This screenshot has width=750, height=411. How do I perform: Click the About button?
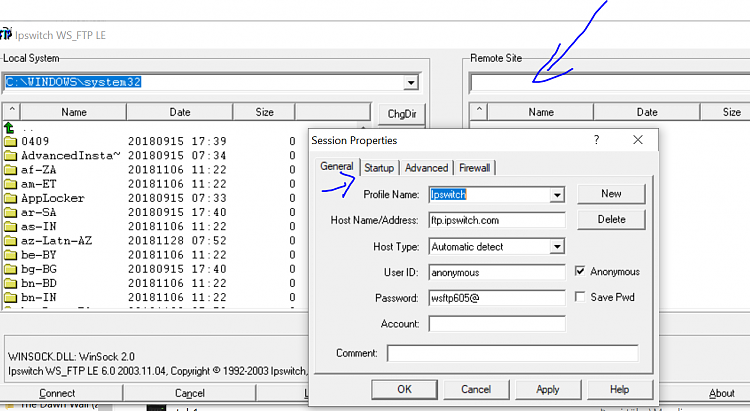click(721, 393)
